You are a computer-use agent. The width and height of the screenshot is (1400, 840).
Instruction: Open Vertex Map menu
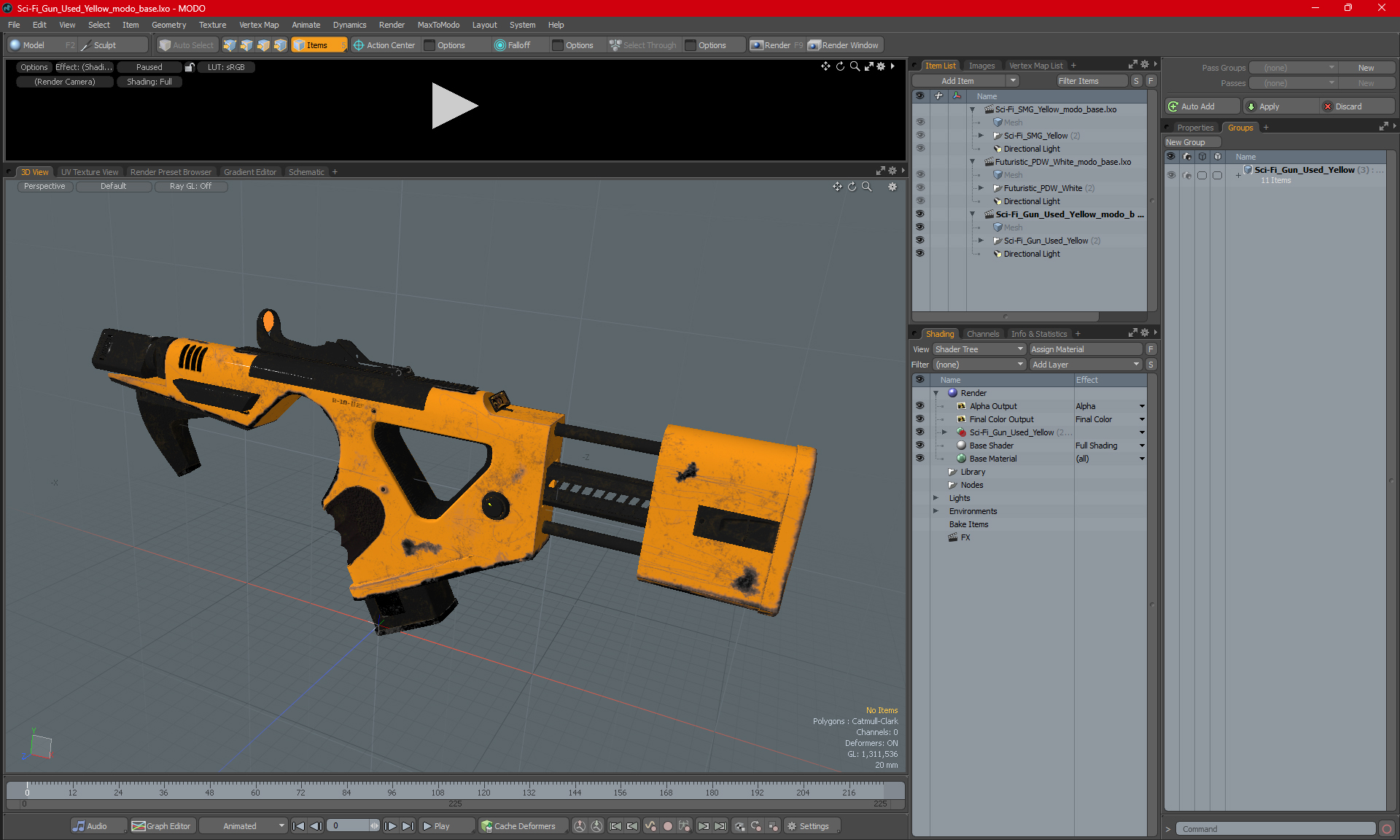[x=259, y=25]
